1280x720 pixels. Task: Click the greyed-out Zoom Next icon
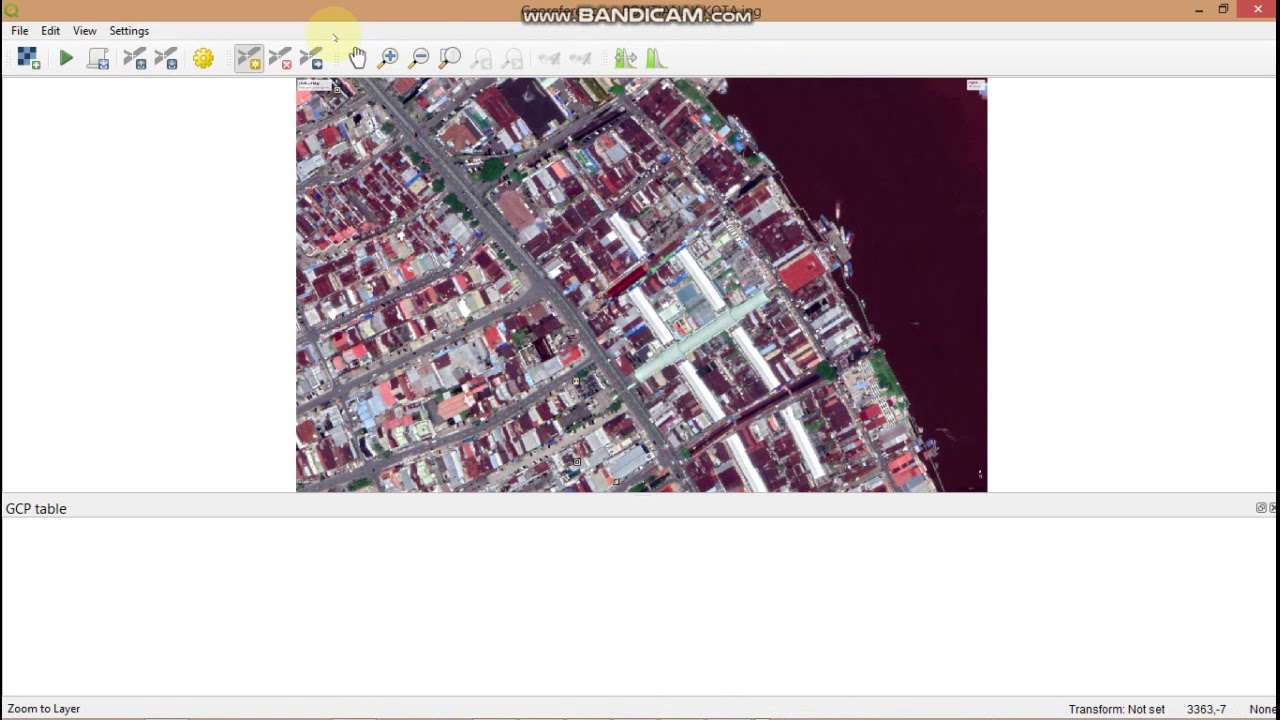(512, 59)
